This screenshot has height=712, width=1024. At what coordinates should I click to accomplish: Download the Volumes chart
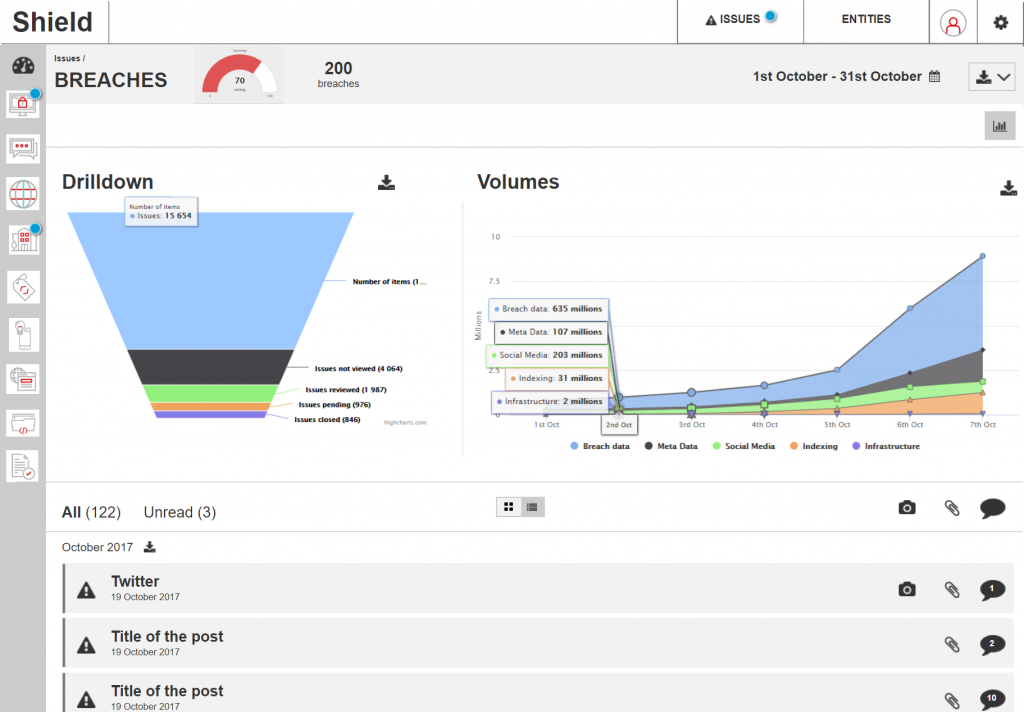point(1008,188)
